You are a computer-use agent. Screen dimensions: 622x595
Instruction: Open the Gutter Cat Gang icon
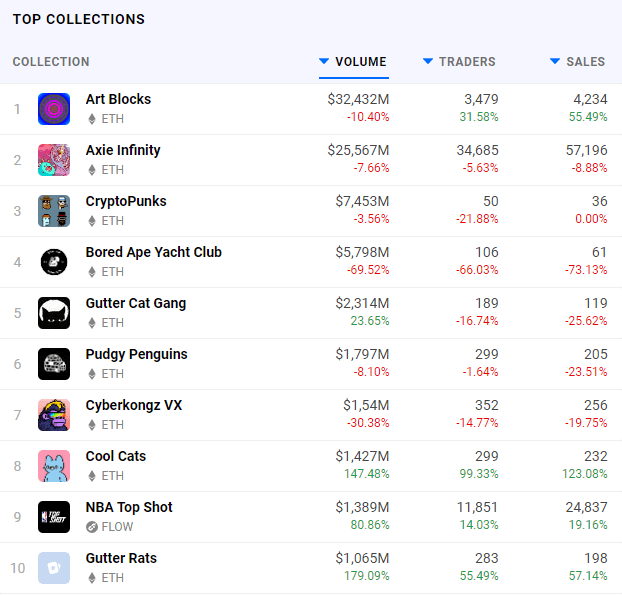coord(54,313)
